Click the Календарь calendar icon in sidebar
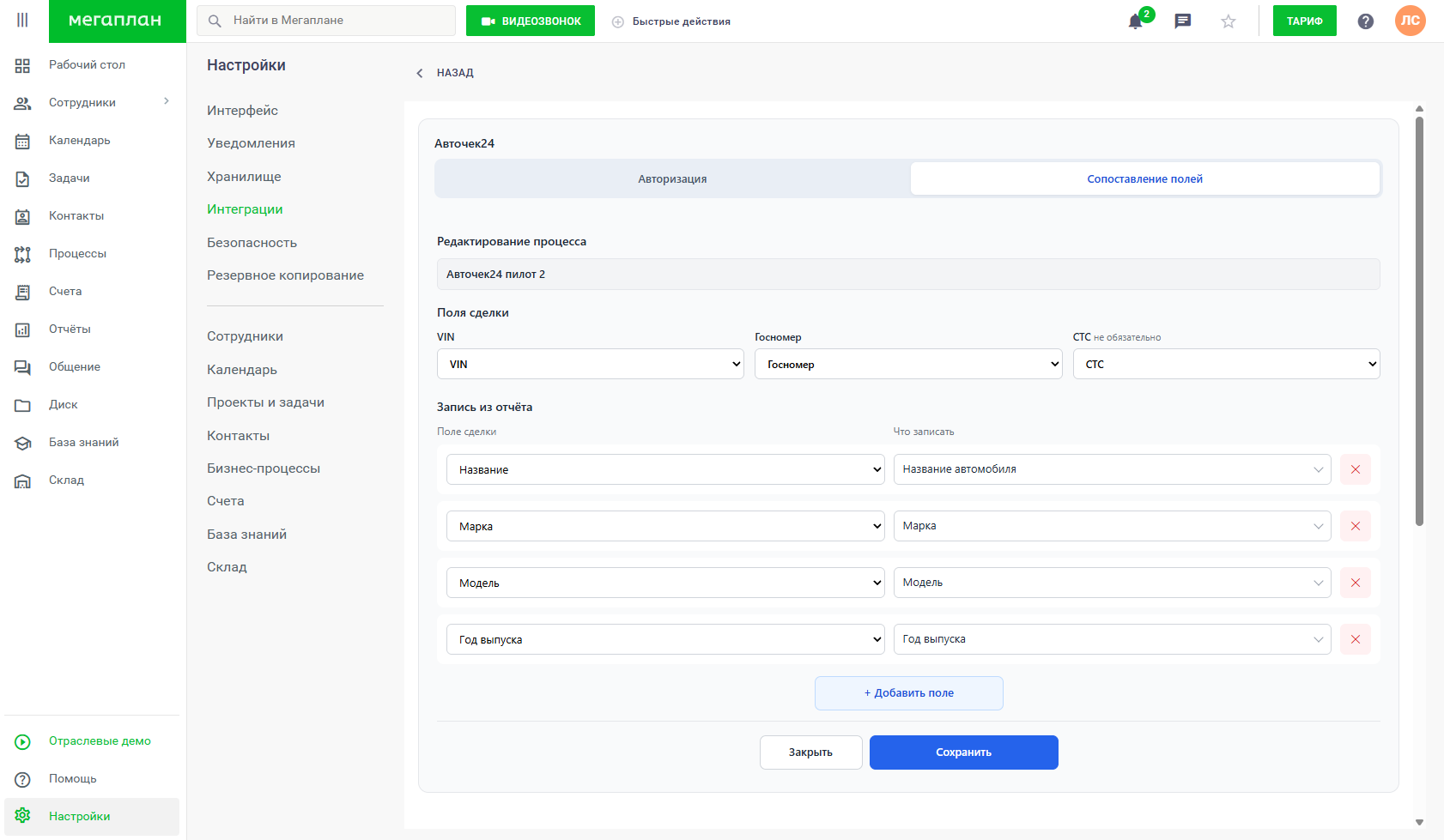Viewport: 1444px width, 840px height. coord(22,141)
